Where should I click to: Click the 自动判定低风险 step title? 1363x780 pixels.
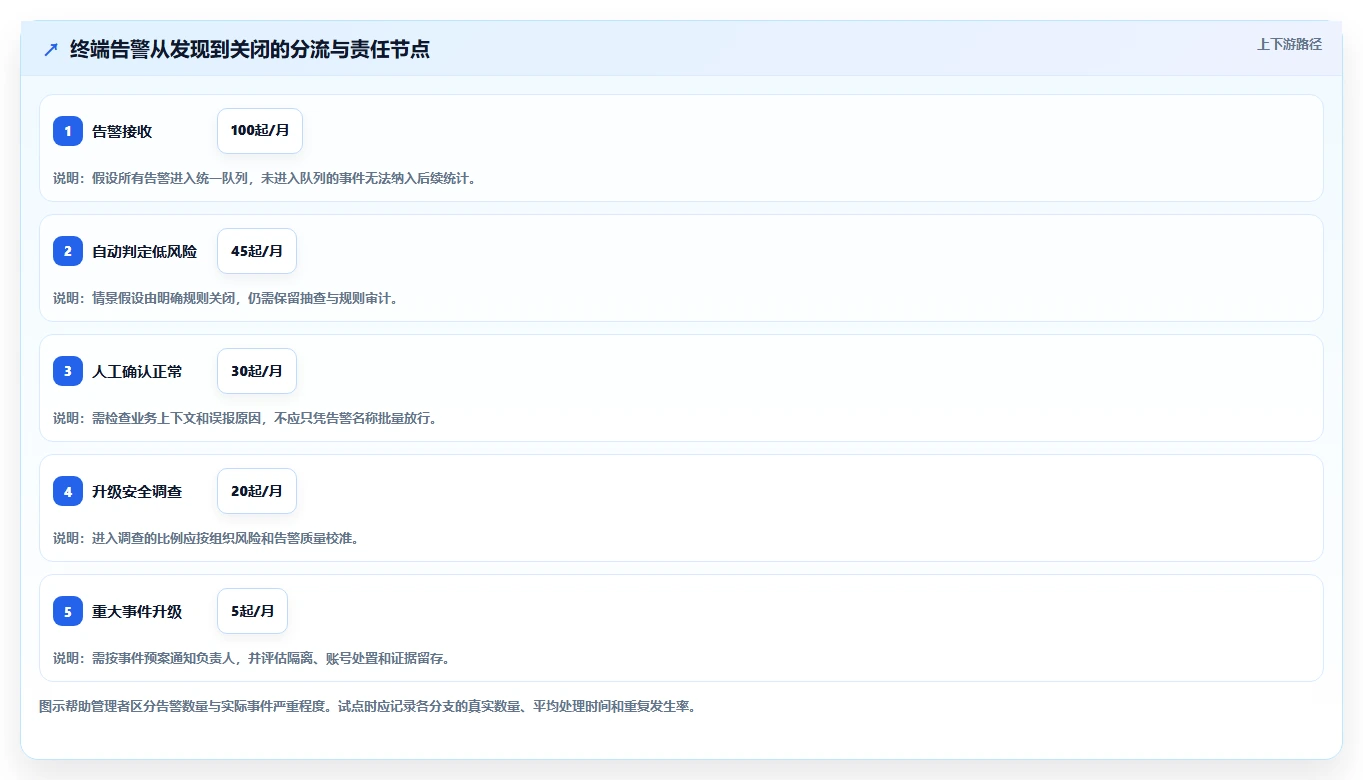144,251
